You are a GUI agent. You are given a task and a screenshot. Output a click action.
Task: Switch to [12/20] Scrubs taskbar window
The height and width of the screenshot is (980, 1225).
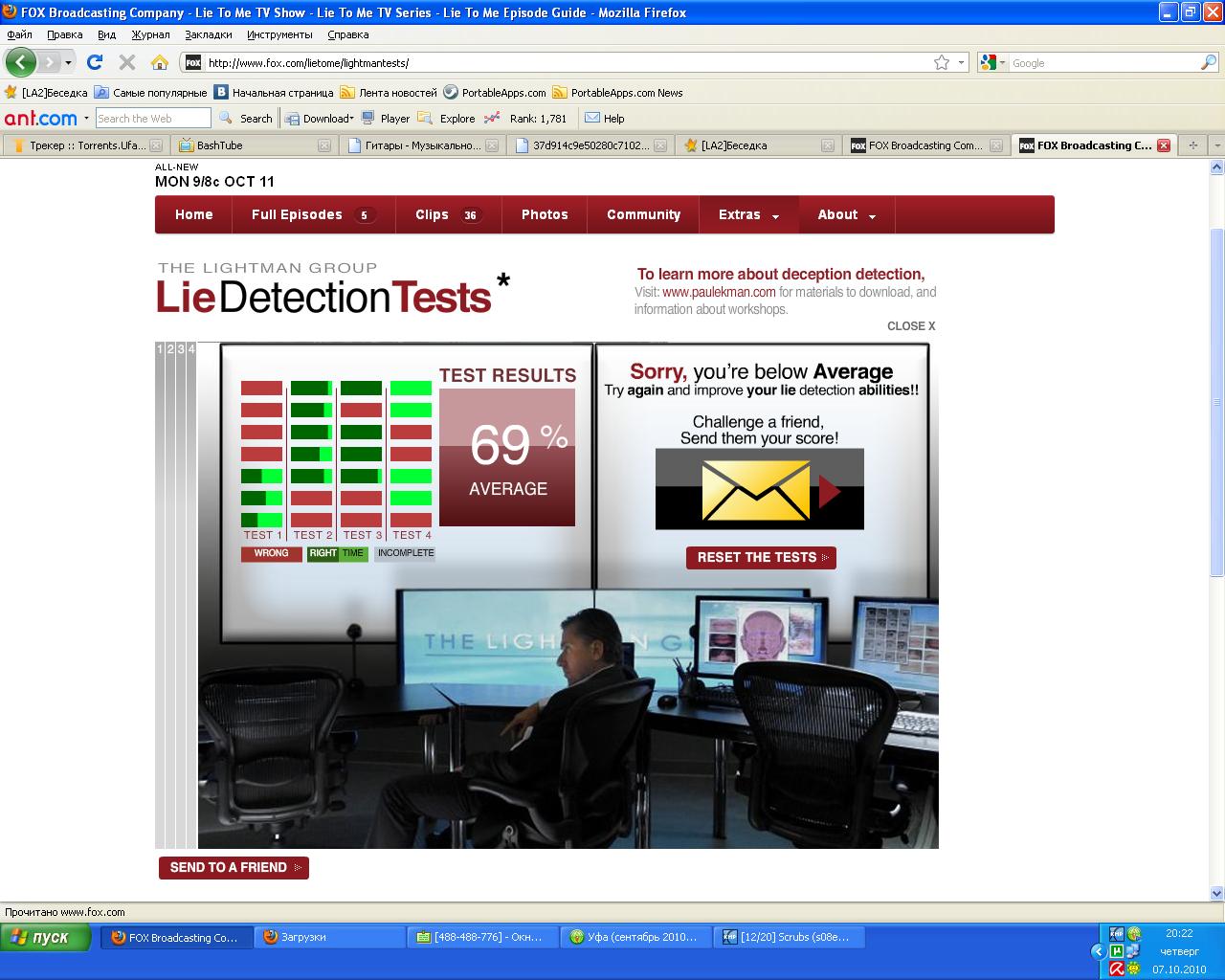pos(790,937)
